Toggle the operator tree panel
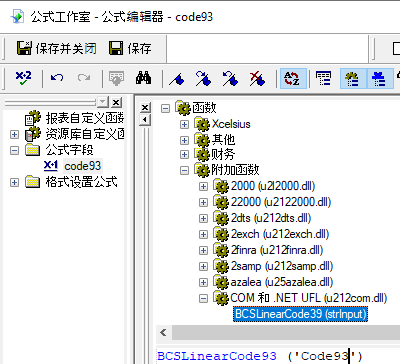This screenshot has height=364, width=400. (379, 79)
